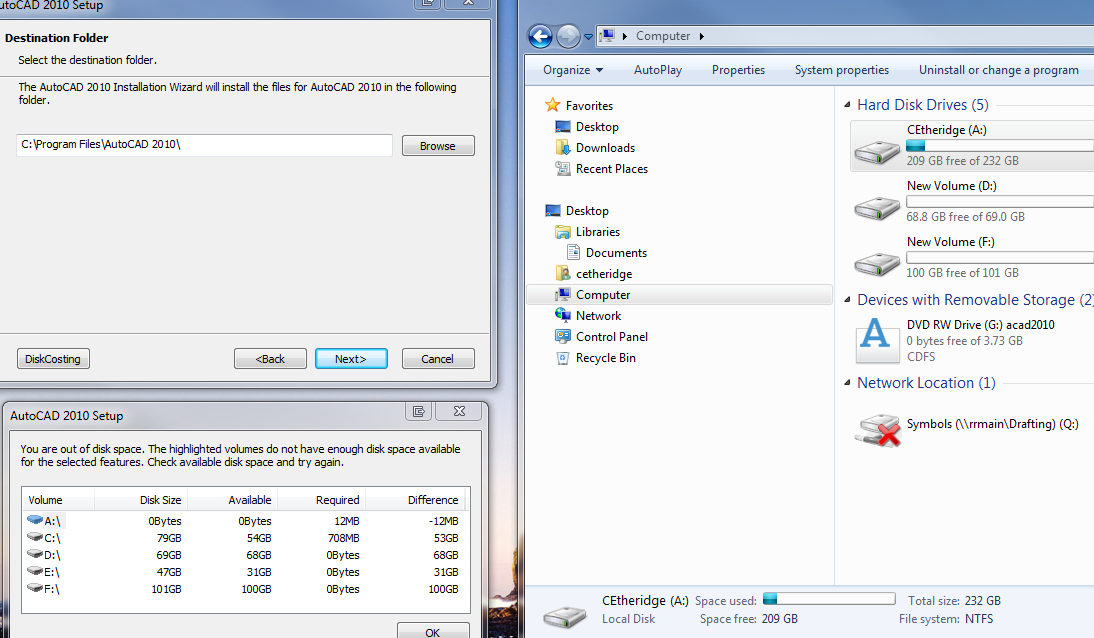Viewport: 1094px width, 638px height.
Task: Click the back navigation arrow
Action: tap(539, 36)
